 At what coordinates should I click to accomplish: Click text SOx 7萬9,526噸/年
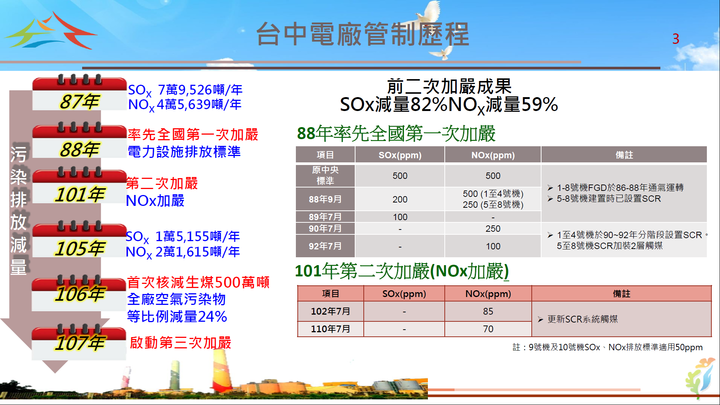click(x=185, y=90)
